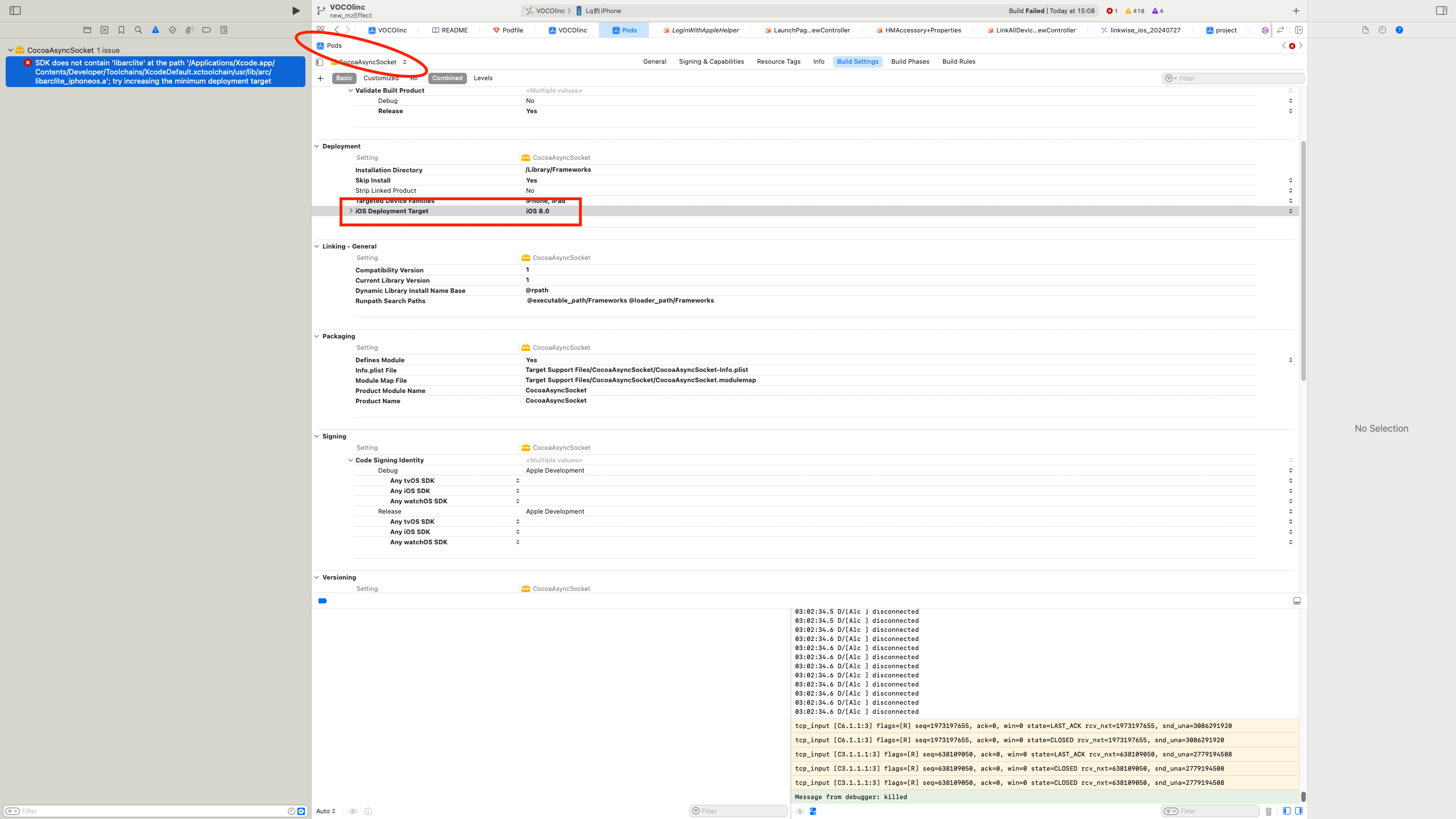The image size is (1456, 819).
Task: Open the Debug navigator icon
Action: point(189,30)
